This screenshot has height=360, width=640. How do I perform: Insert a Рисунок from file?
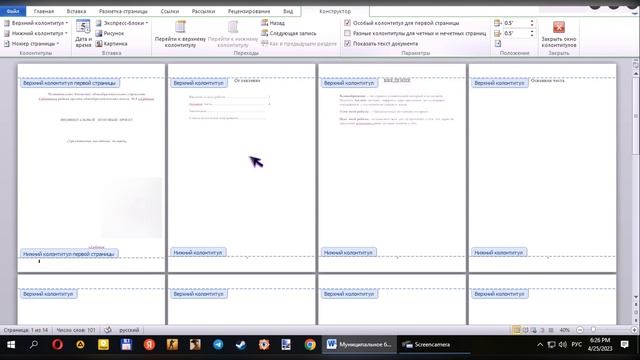coord(109,33)
